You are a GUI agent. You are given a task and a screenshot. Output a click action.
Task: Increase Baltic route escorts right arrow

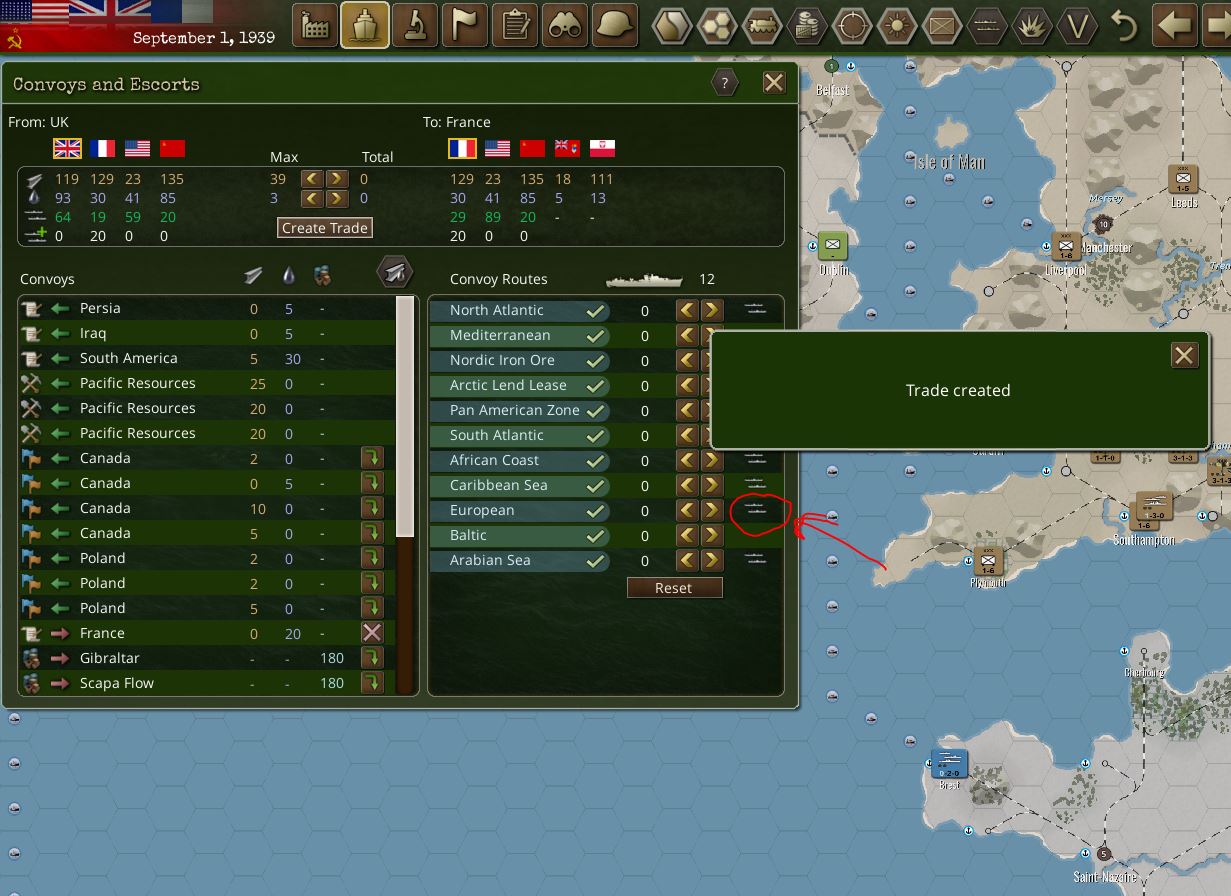coord(711,535)
